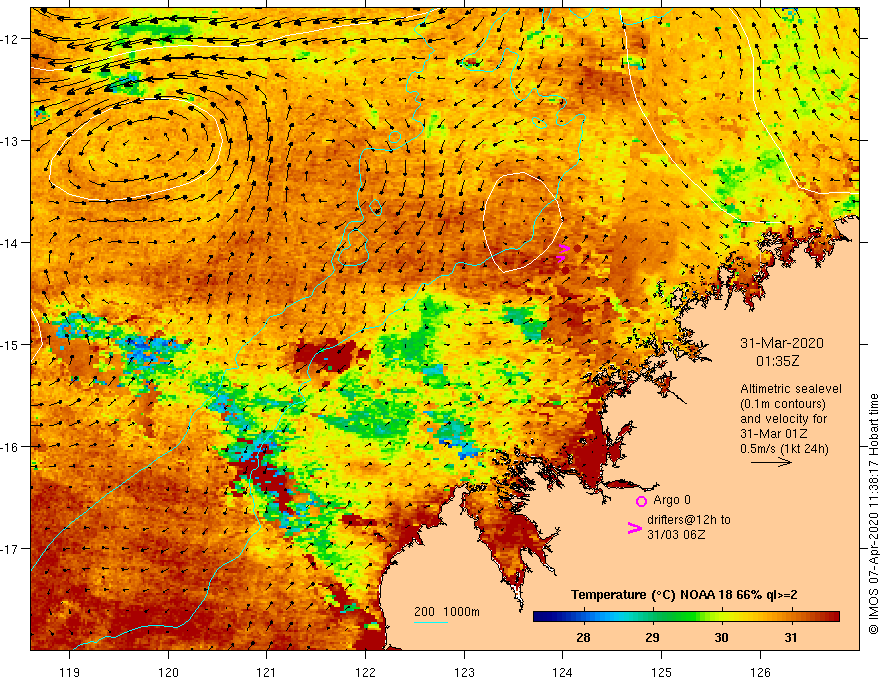The image size is (880, 680).
Task: Click colorbar tick label 29
Action: tap(652, 637)
